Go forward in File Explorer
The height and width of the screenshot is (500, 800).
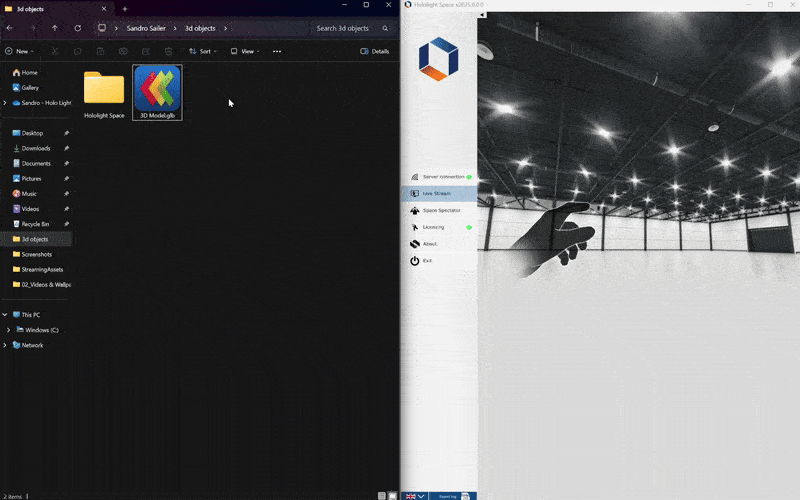[33, 28]
